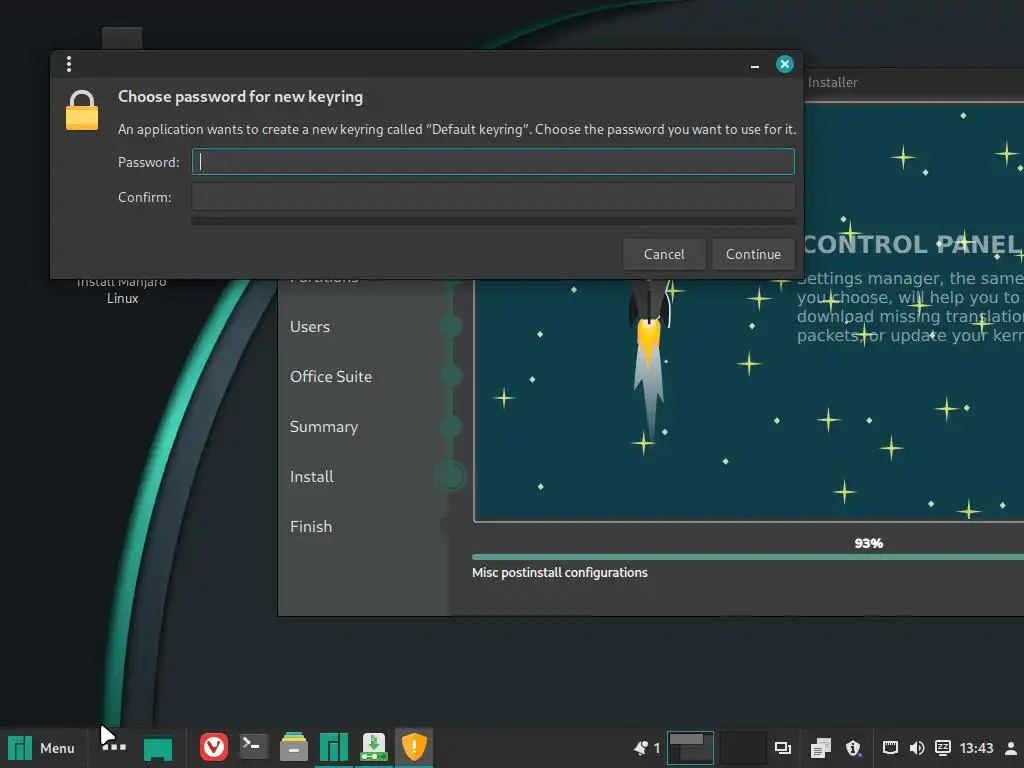Select the Office Suite installer step
This screenshot has width=1024, height=768.
pos(331,377)
